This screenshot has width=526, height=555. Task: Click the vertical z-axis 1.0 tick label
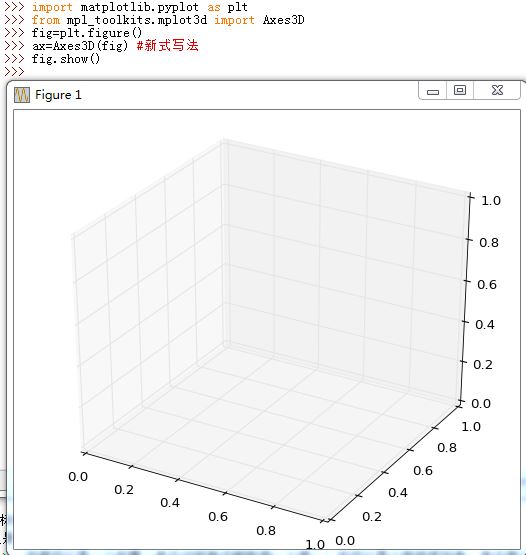click(x=491, y=201)
